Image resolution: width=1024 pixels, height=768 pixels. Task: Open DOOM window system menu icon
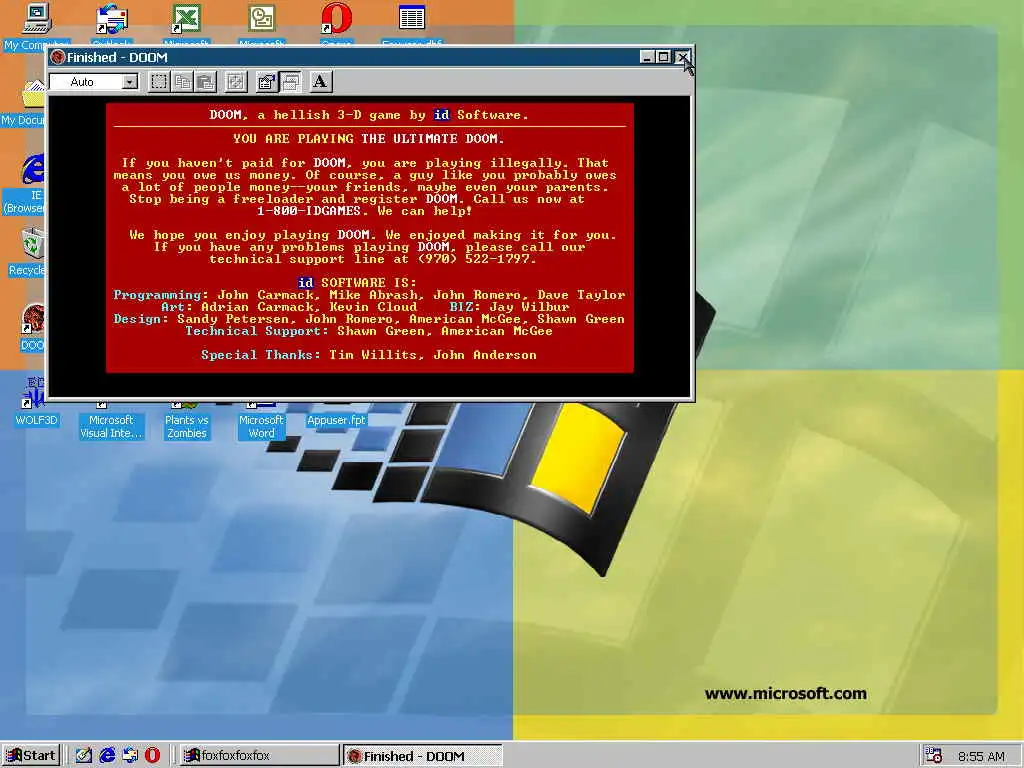coord(57,57)
